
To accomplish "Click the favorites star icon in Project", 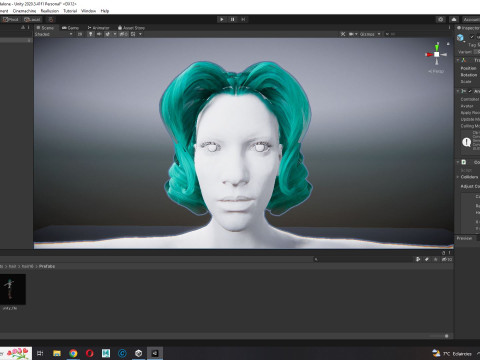I will [x=436, y=259].
